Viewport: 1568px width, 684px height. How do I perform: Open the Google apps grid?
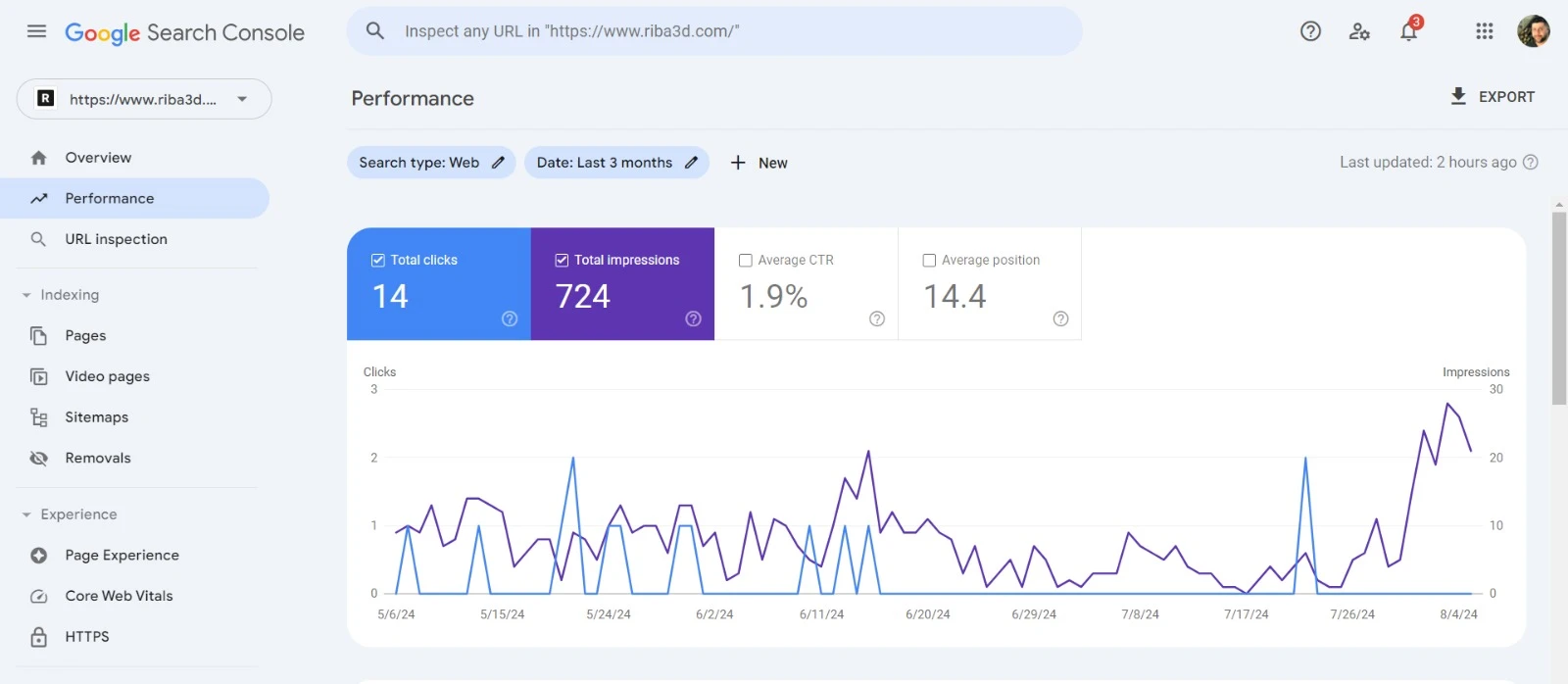pos(1485,31)
